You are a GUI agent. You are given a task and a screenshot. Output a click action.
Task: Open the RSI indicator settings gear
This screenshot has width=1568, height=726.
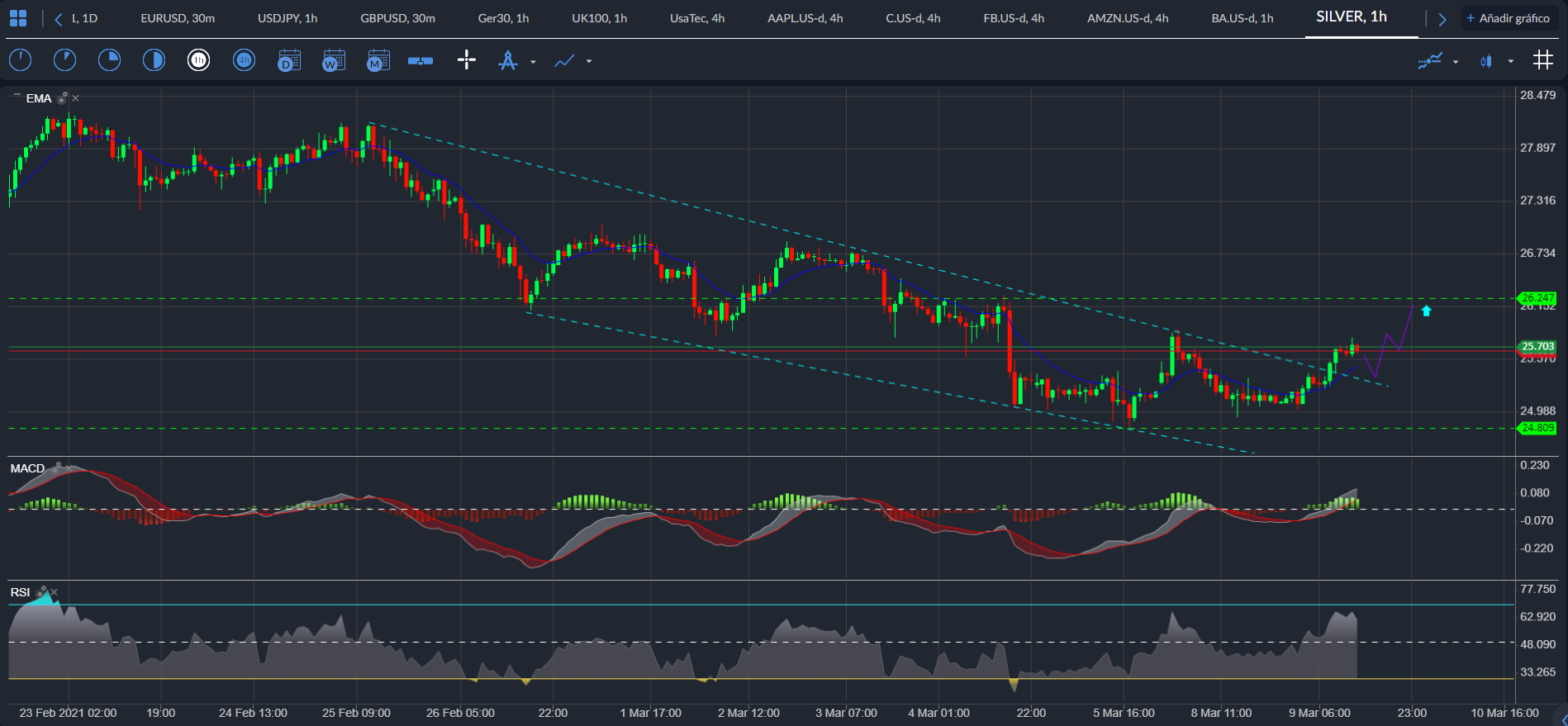42,592
